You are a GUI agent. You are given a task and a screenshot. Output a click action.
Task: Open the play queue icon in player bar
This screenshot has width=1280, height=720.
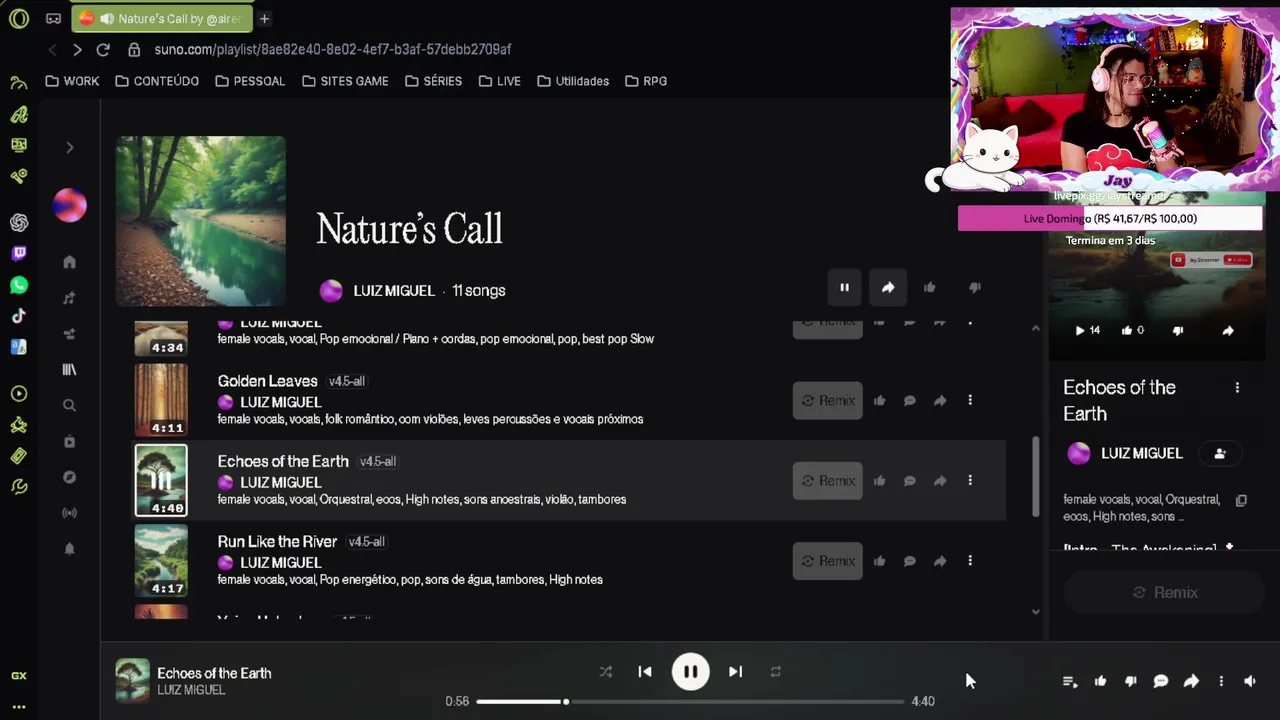(1070, 681)
